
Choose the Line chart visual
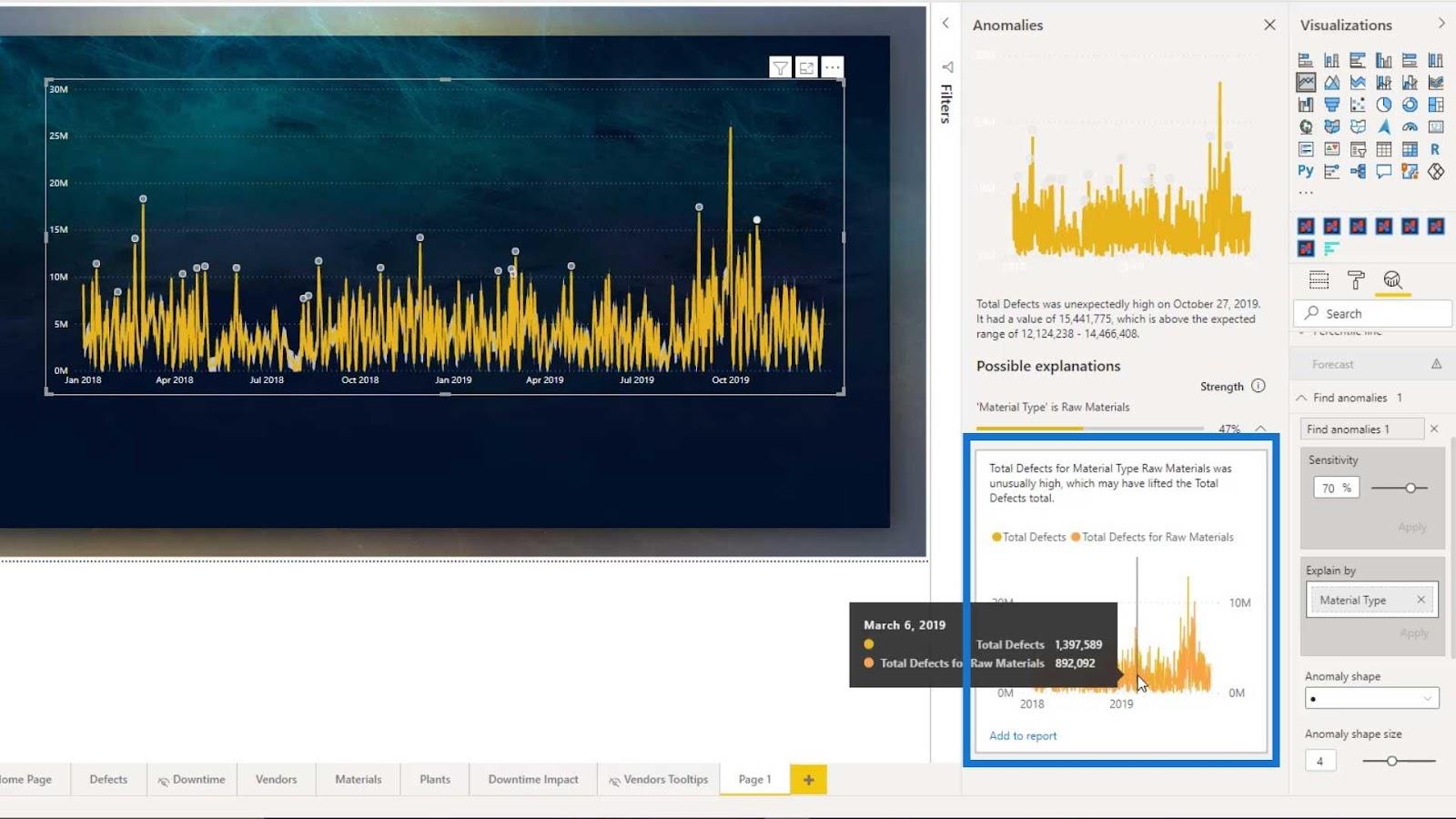click(1306, 83)
